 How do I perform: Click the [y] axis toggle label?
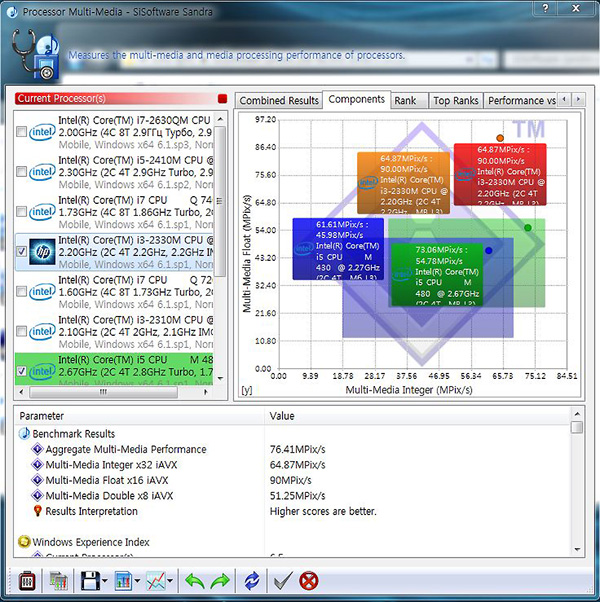(247, 390)
